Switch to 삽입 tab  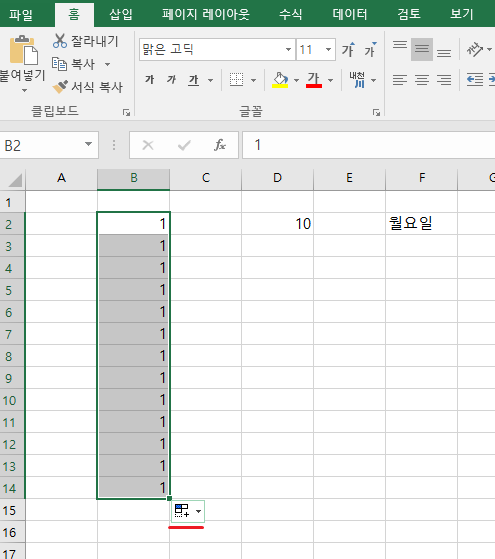pos(121,15)
